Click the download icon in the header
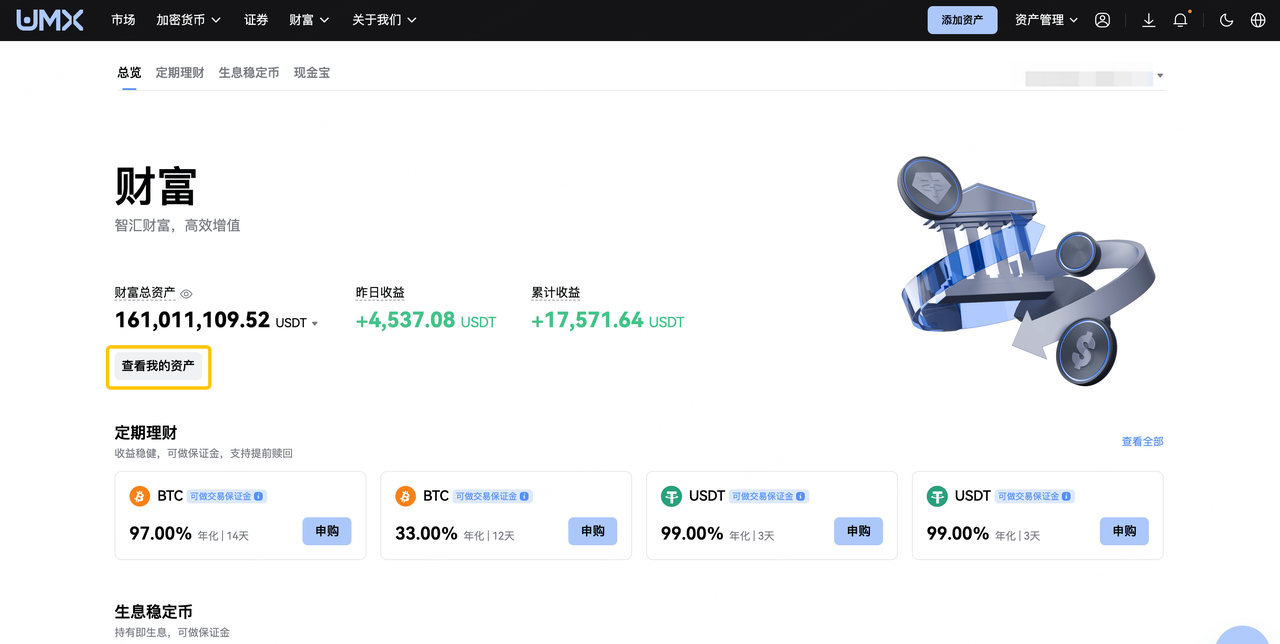The width and height of the screenshot is (1280, 644). pos(1149,20)
